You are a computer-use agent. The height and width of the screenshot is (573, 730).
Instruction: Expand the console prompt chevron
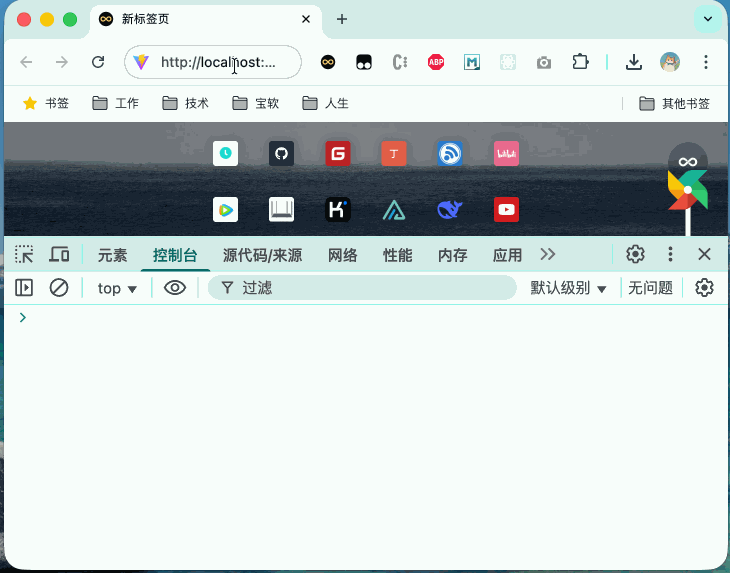(x=22, y=317)
